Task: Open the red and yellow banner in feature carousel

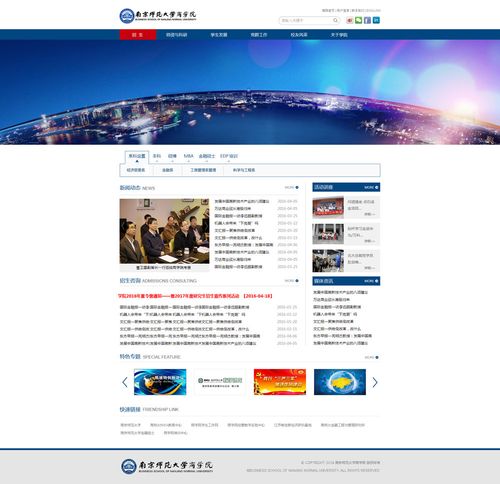Action: 280,382
